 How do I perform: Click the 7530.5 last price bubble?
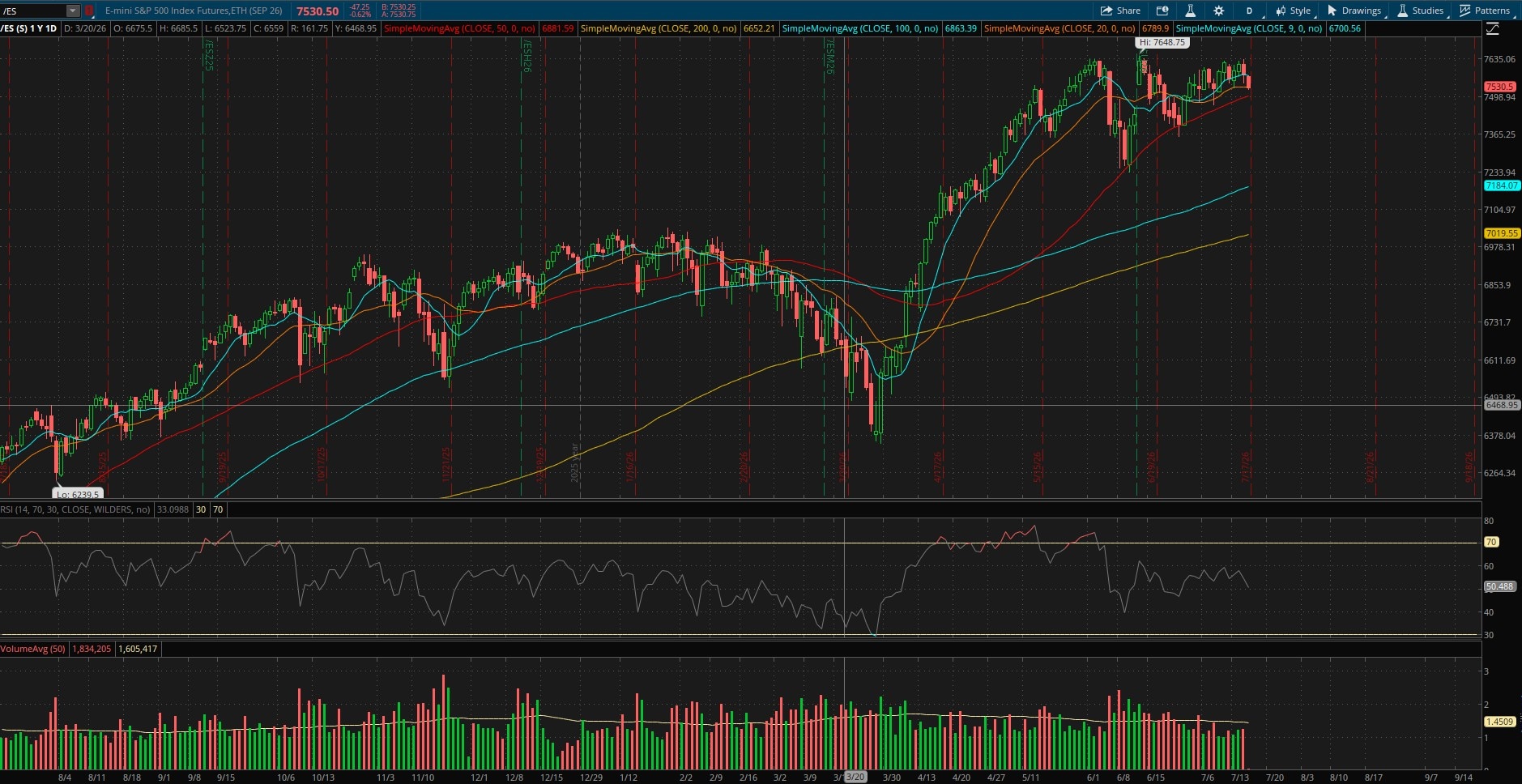1499,87
